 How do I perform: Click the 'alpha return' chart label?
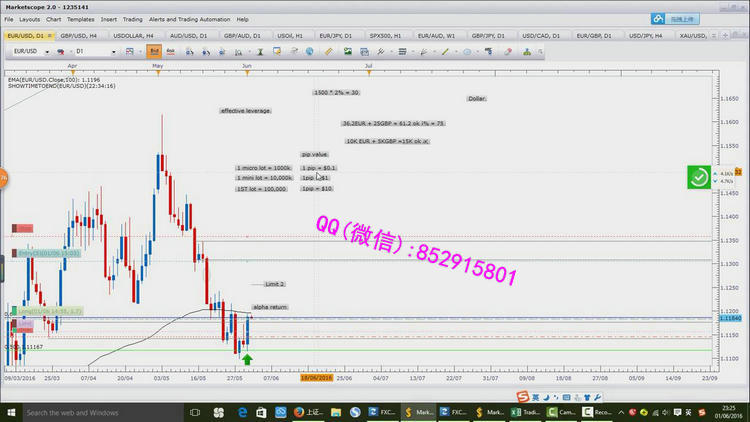pyautogui.click(x=269, y=307)
